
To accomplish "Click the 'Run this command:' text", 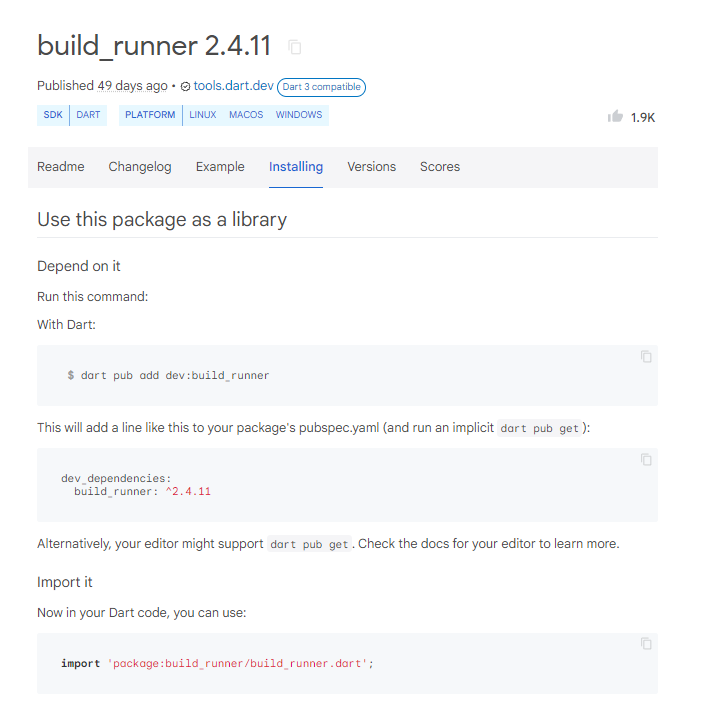I will coord(93,297).
